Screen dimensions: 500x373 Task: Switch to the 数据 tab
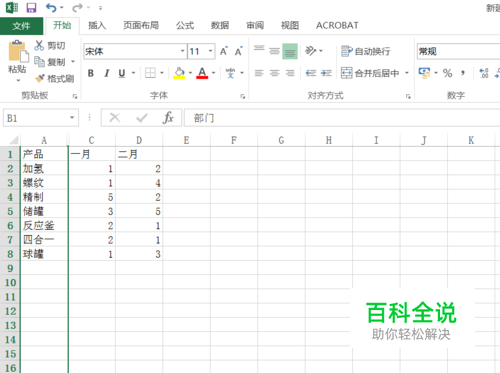tap(220, 25)
